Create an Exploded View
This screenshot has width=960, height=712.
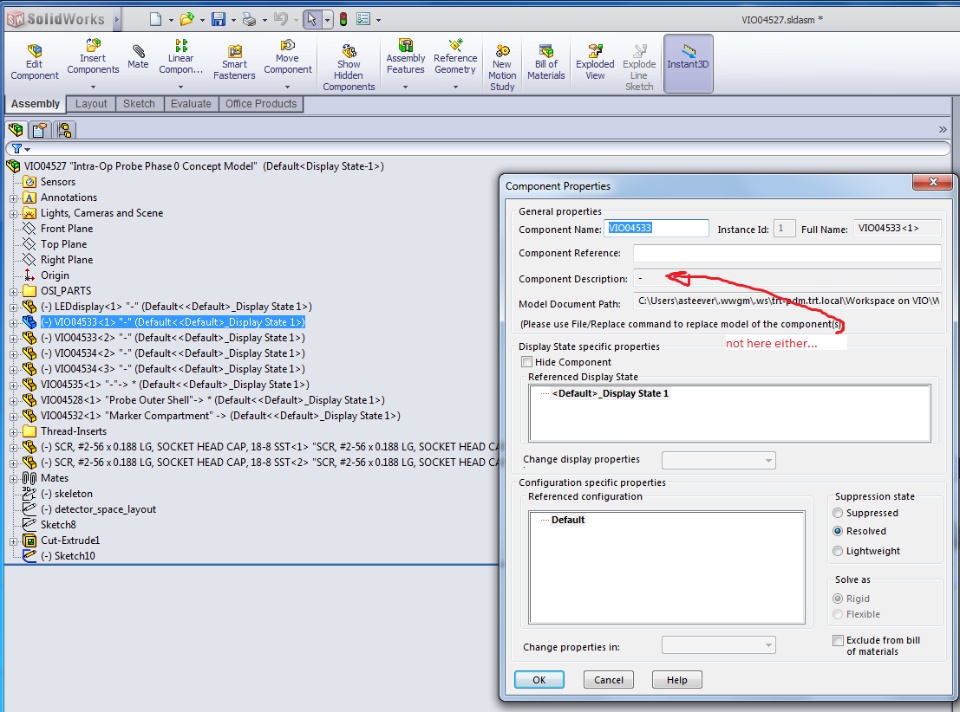tap(595, 62)
